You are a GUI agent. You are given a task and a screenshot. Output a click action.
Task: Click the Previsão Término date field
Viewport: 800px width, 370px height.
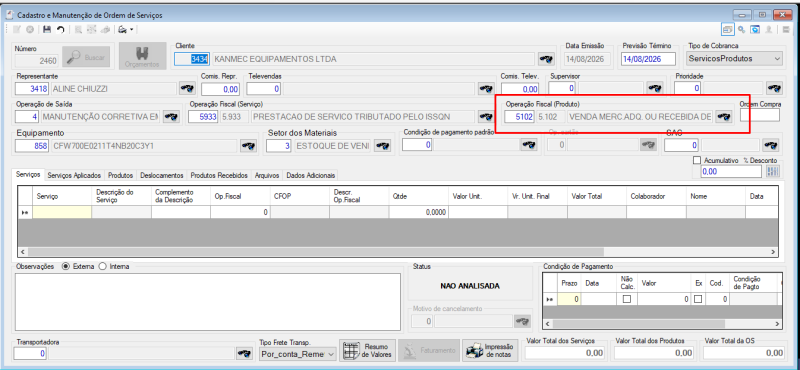pyautogui.click(x=649, y=59)
